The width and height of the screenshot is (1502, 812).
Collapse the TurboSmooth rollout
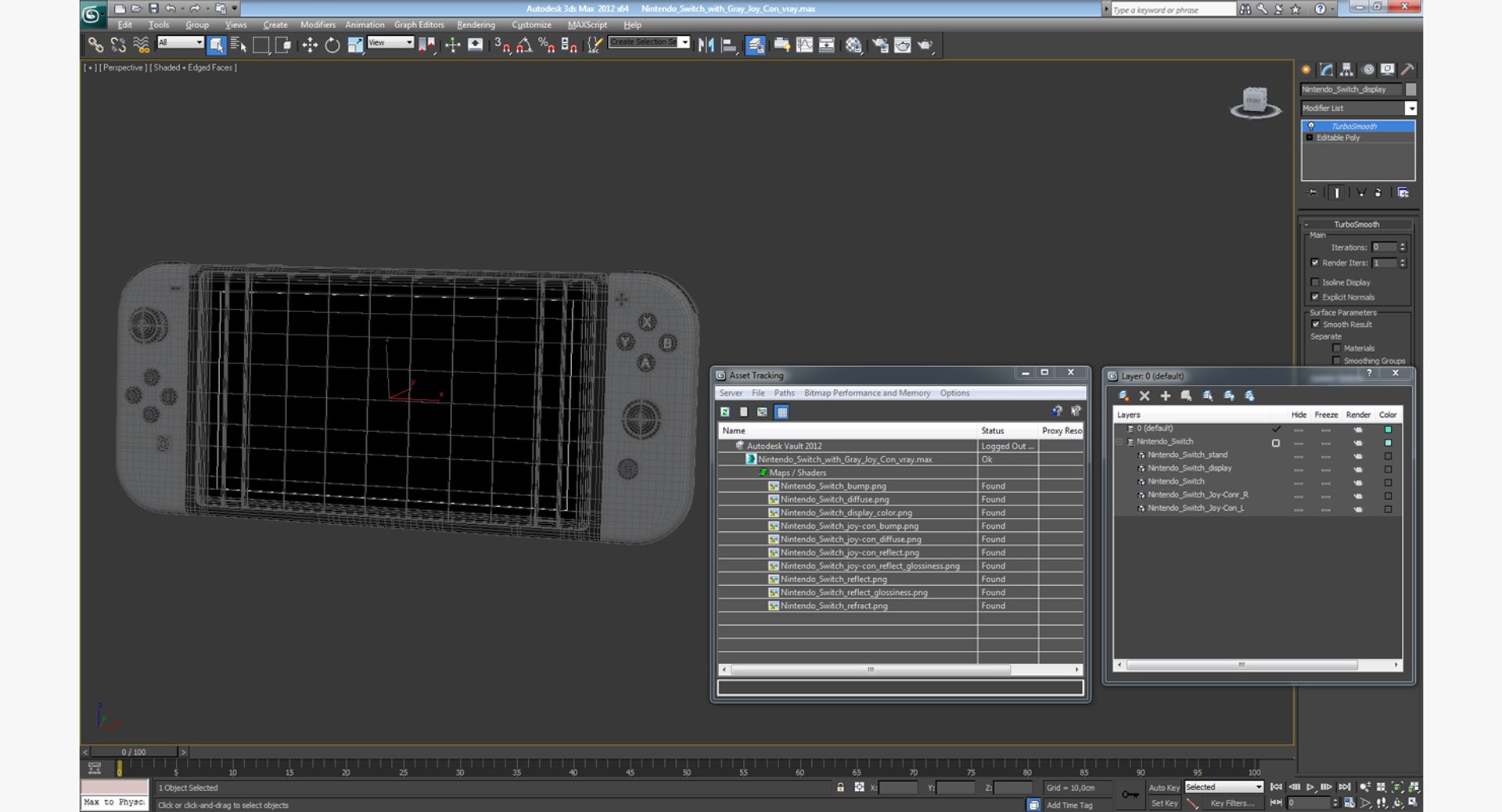[1356, 225]
